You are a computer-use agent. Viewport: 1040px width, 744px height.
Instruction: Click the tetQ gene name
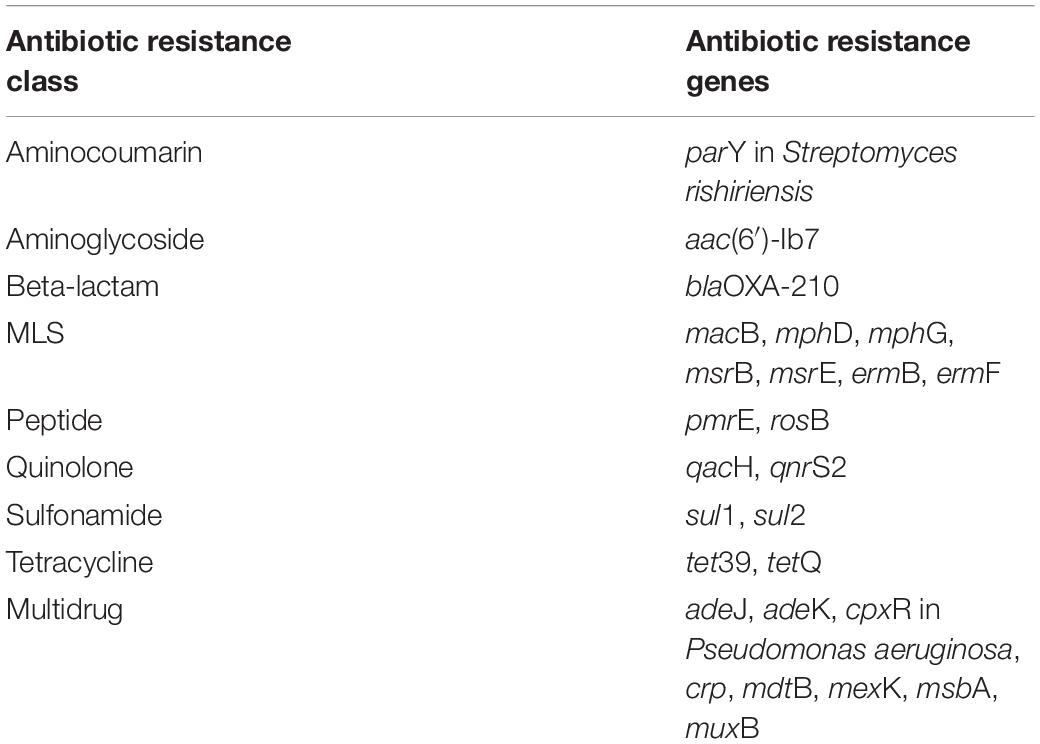pyautogui.click(x=794, y=563)
